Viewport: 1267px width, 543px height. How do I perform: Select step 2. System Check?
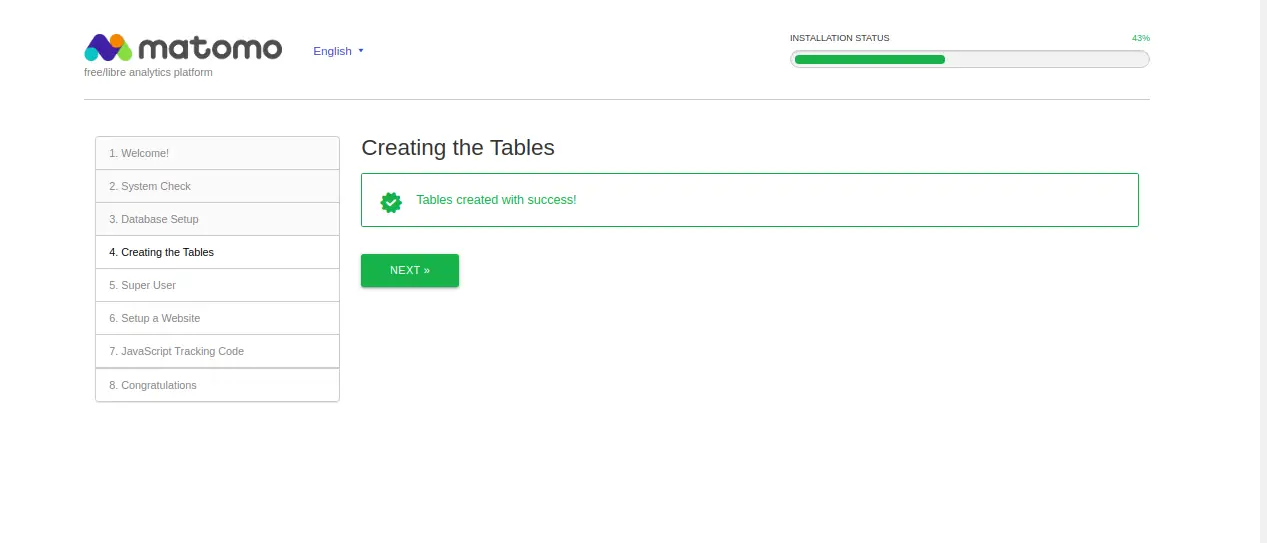coord(217,186)
